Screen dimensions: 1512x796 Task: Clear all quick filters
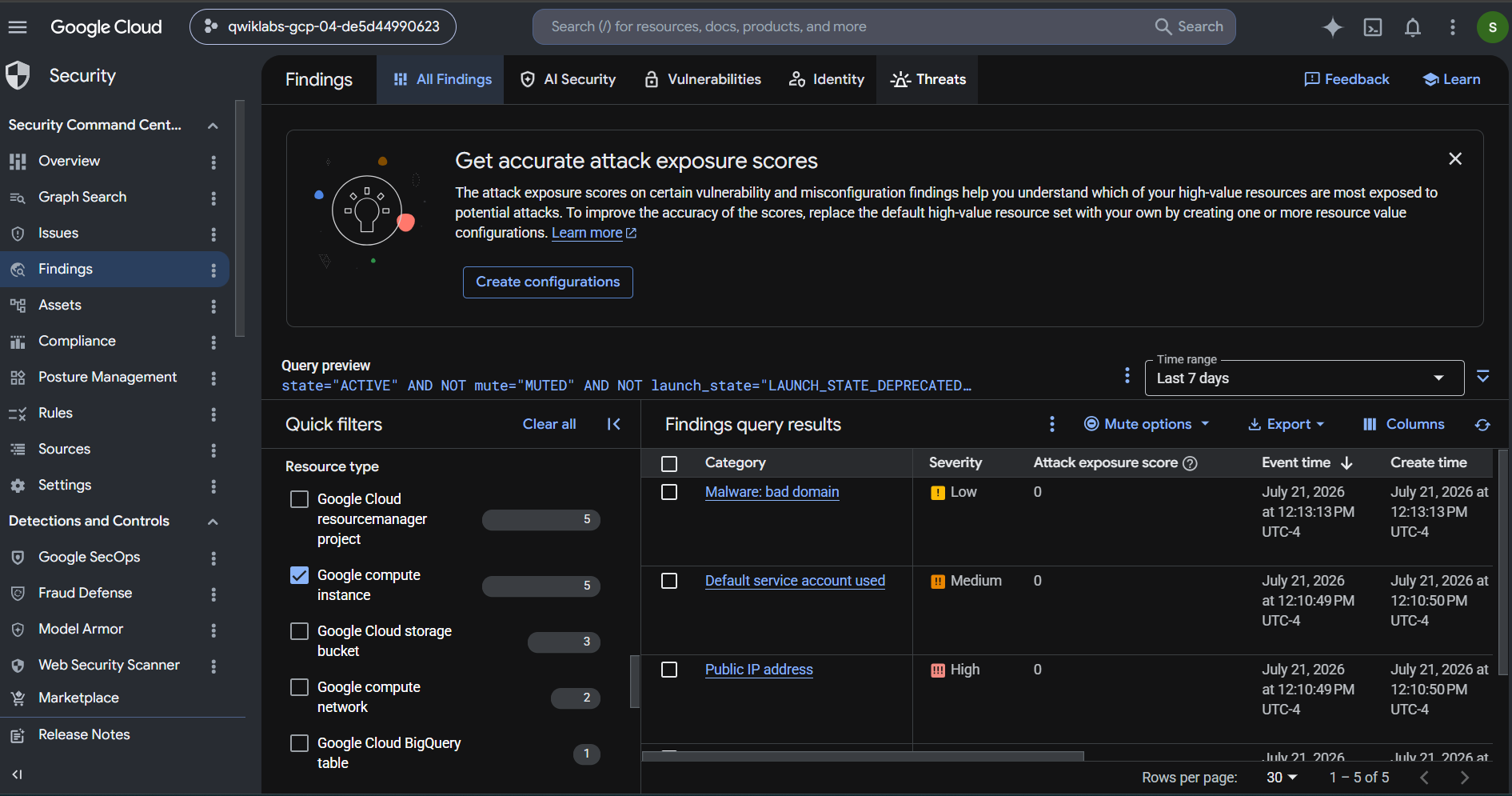(x=549, y=424)
